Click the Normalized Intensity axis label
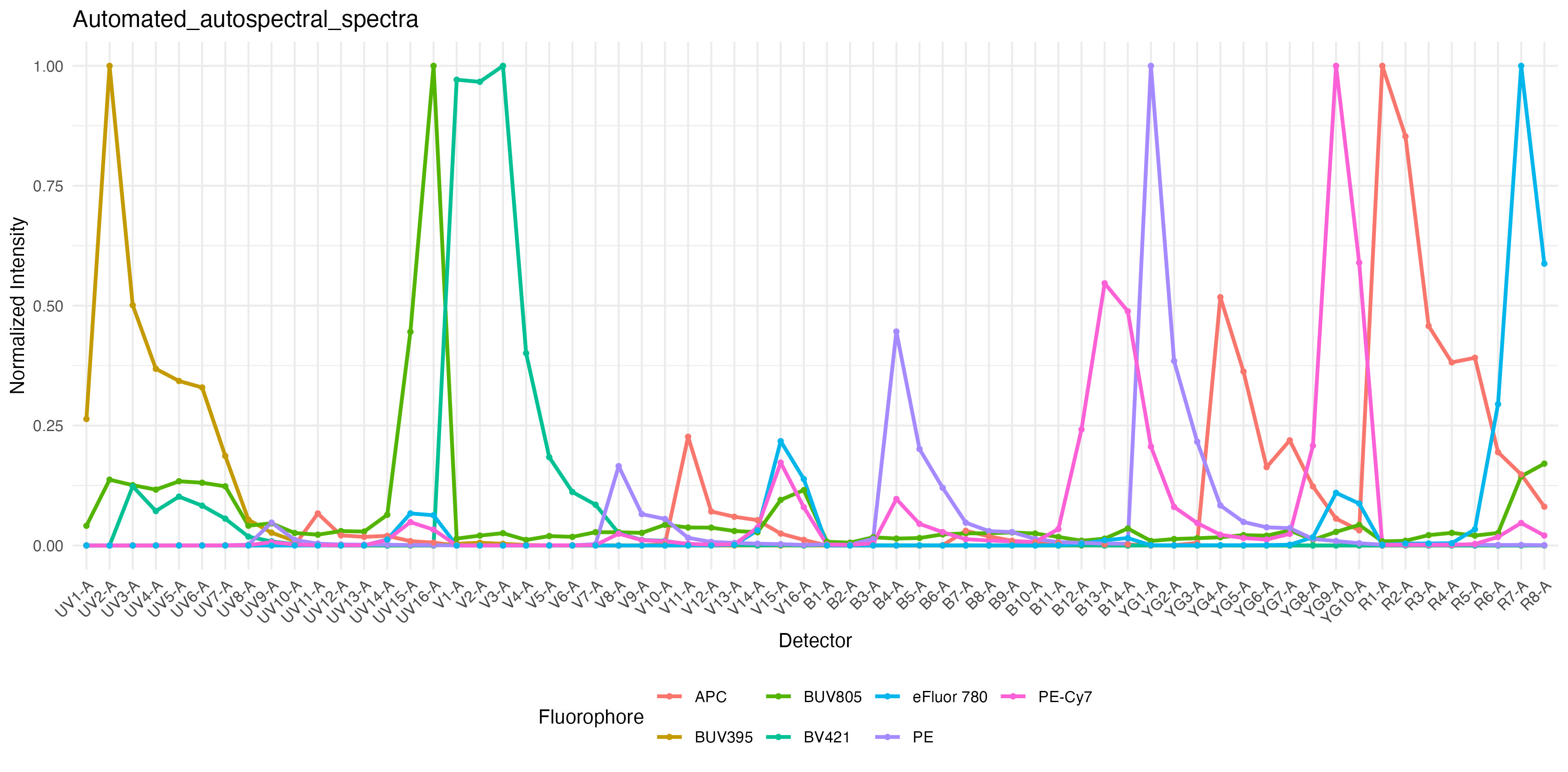The width and height of the screenshot is (1568, 772). [x=18, y=305]
